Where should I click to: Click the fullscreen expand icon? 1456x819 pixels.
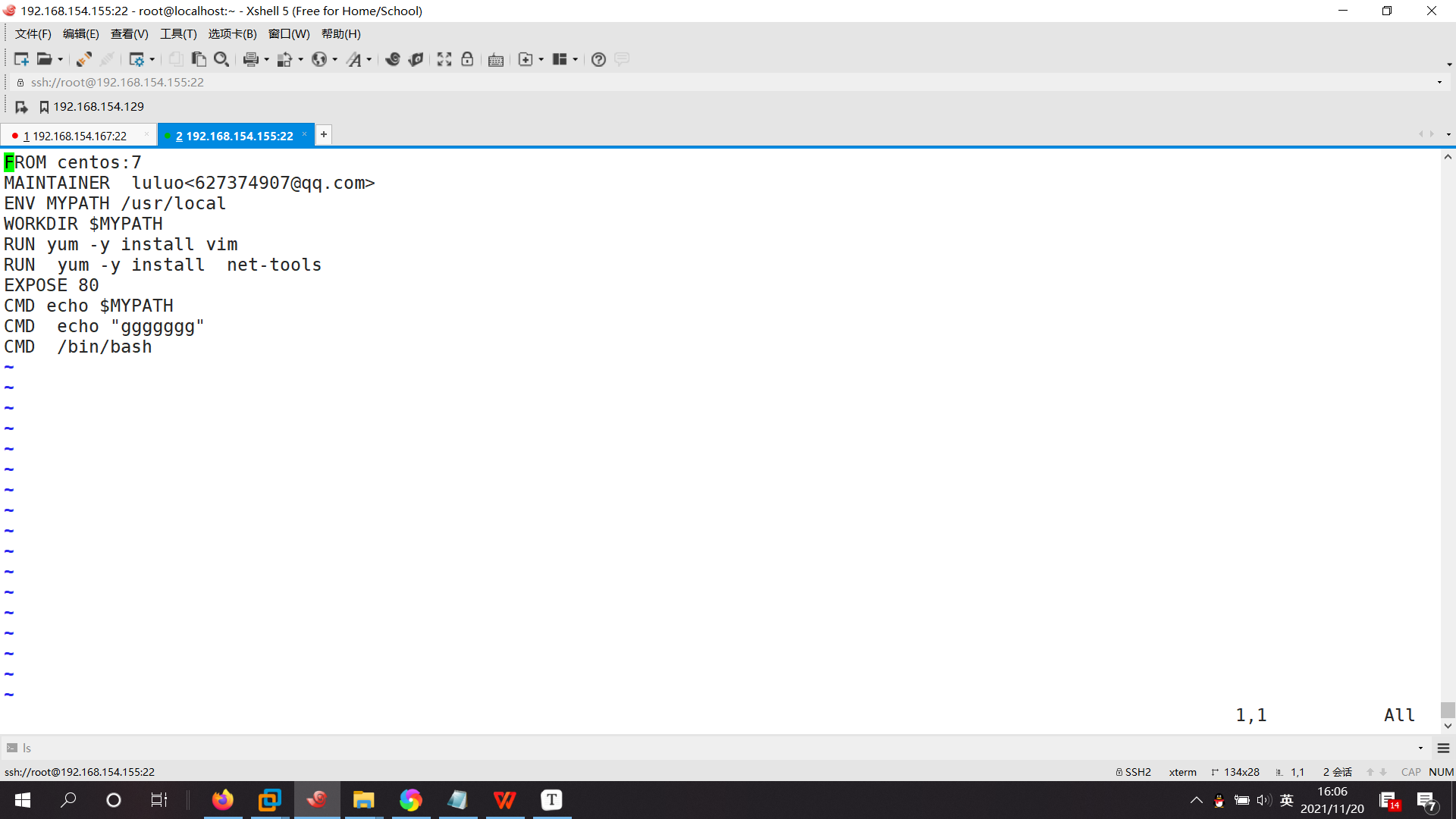click(444, 59)
